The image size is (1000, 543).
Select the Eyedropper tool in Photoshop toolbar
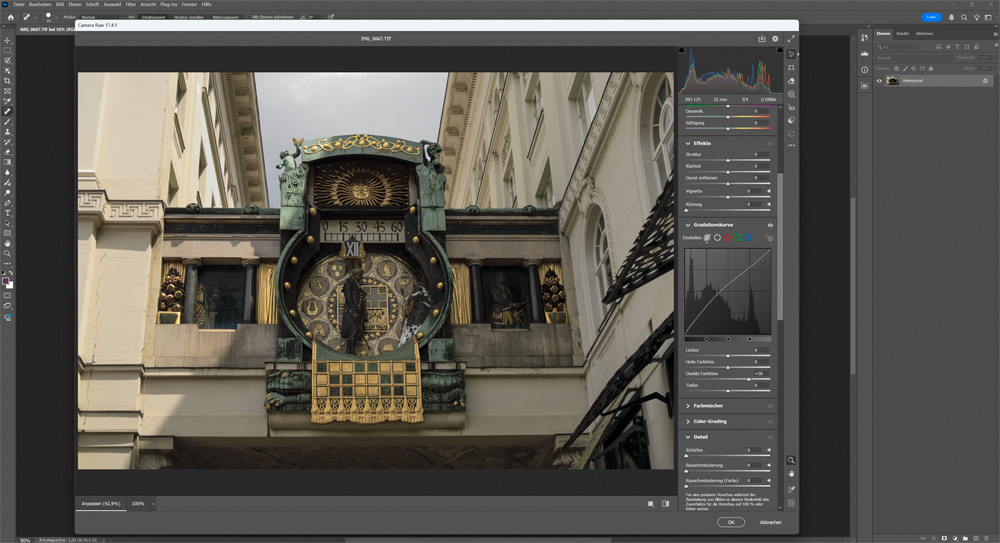pyautogui.click(x=8, y=101)
